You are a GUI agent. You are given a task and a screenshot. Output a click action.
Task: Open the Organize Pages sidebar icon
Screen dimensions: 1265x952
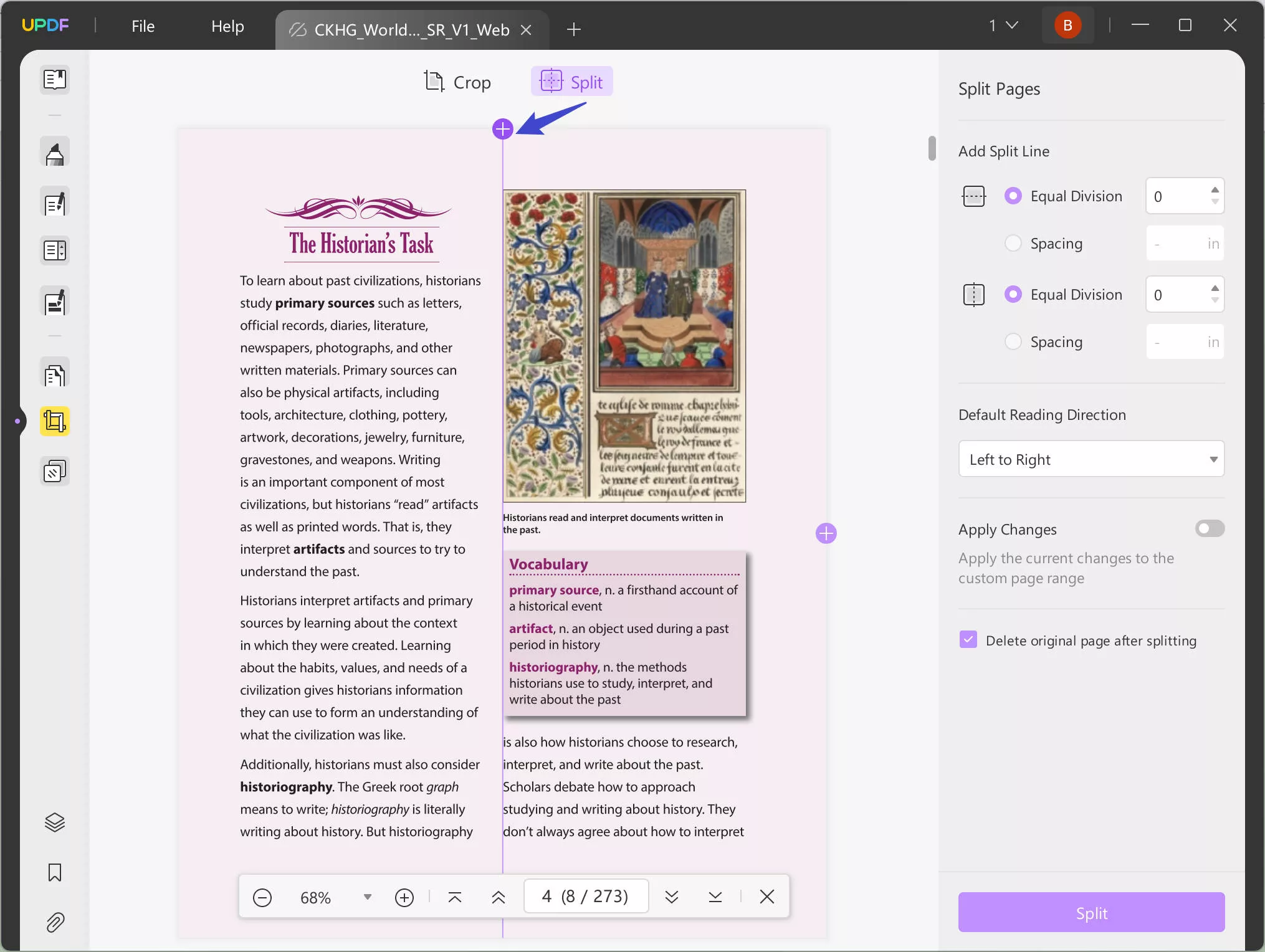point(55,250)
